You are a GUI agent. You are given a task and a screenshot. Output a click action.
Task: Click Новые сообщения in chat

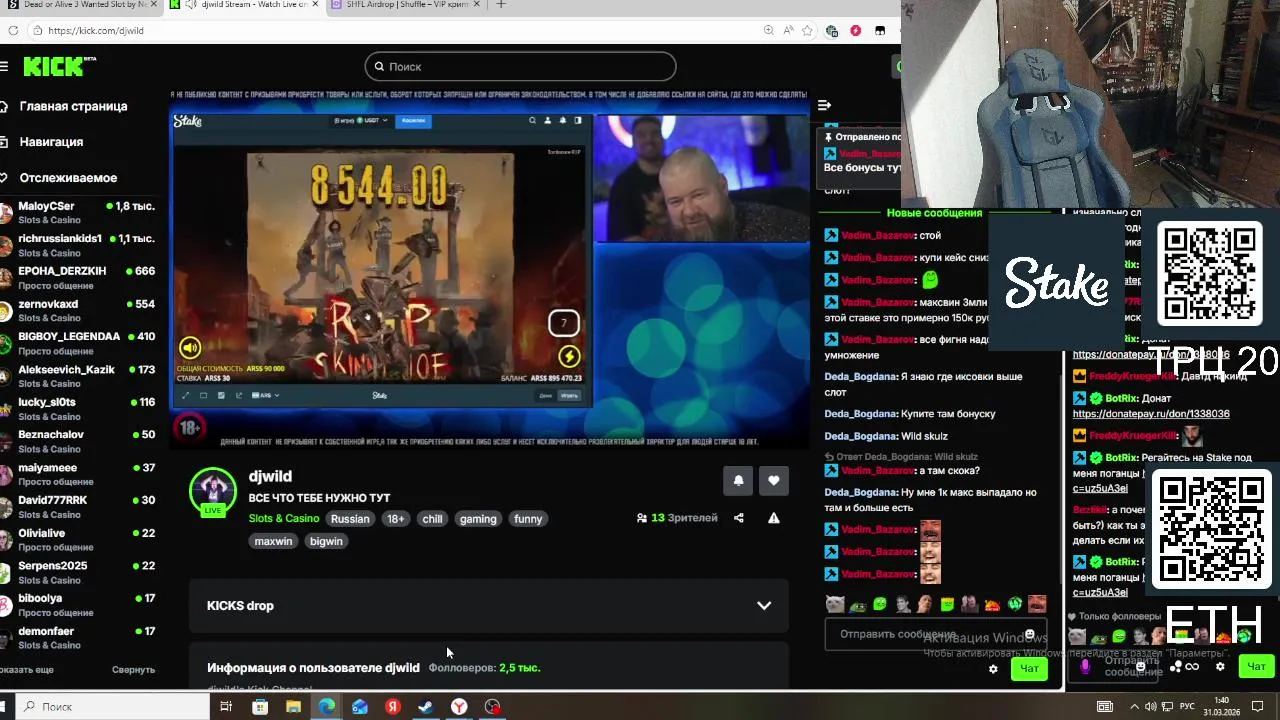click(x=934, y=213)
